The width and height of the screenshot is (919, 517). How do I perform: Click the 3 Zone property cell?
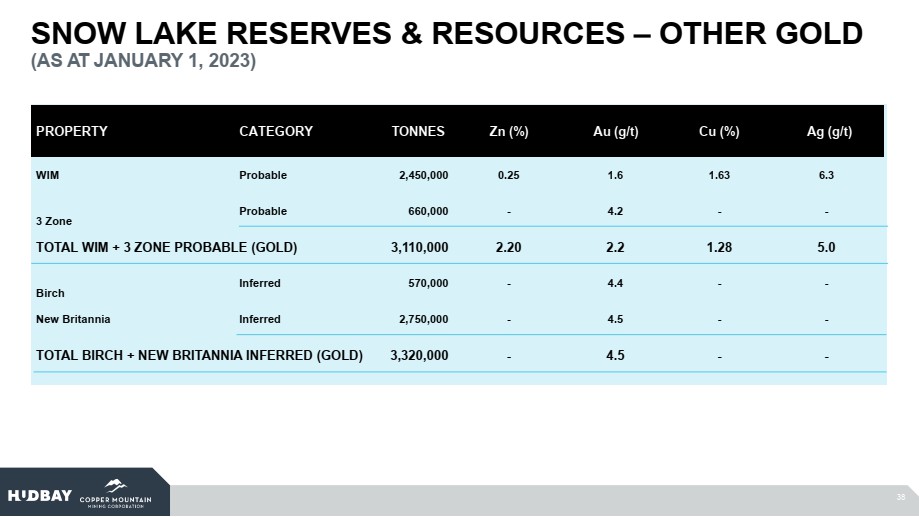coord(54,220)
